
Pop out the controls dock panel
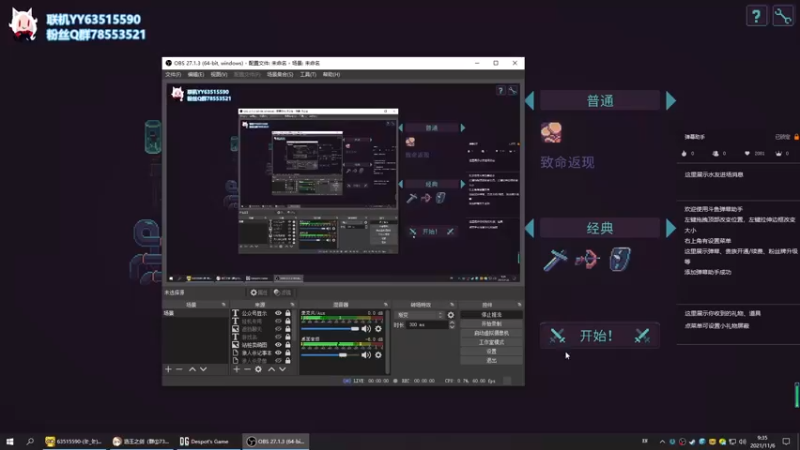(x=519, y=305)
